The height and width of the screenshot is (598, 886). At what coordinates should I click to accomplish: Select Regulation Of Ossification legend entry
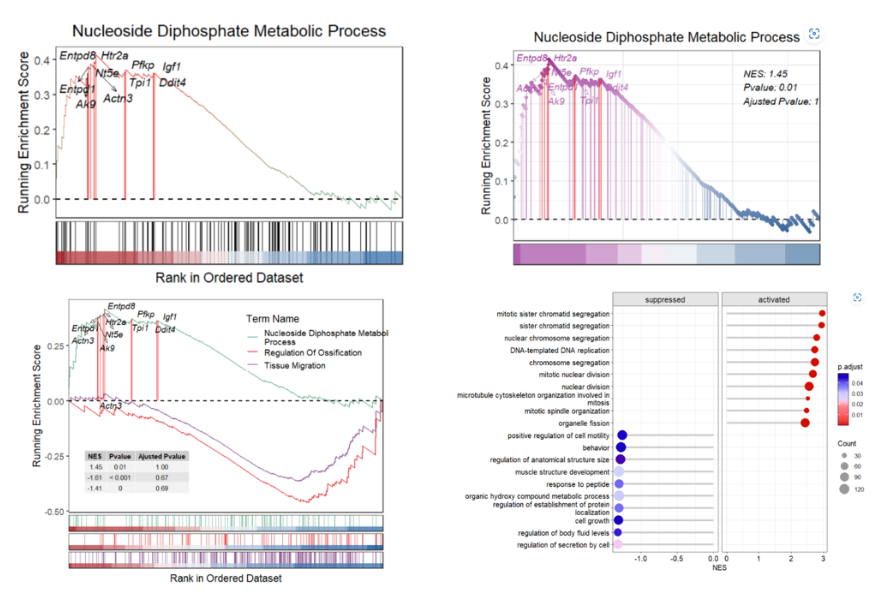point(313,353)
